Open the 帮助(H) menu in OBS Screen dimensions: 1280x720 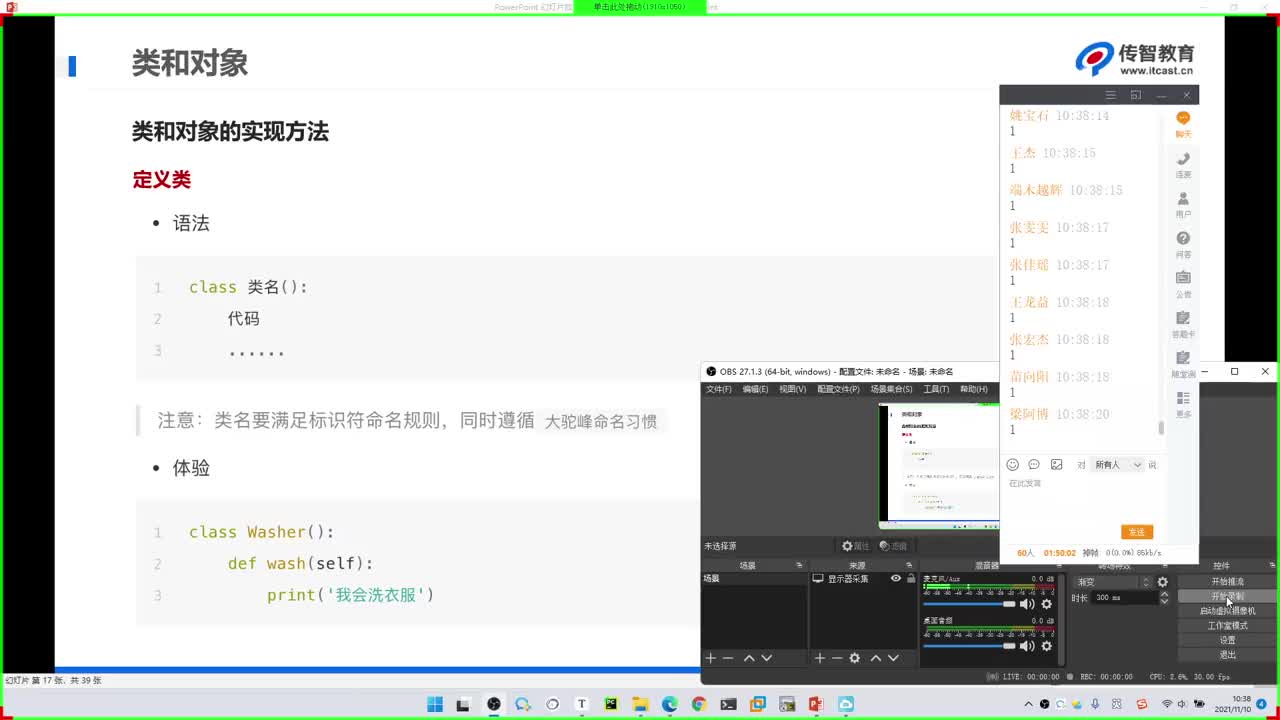pos(973,389)
